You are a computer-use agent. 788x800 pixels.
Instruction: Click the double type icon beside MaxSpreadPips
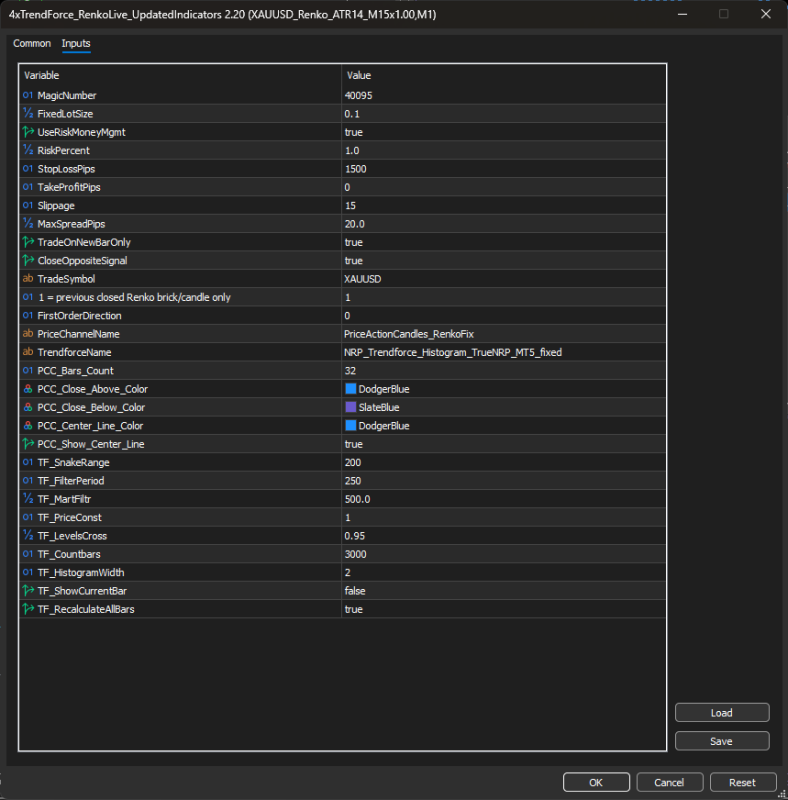coord(28,224)
